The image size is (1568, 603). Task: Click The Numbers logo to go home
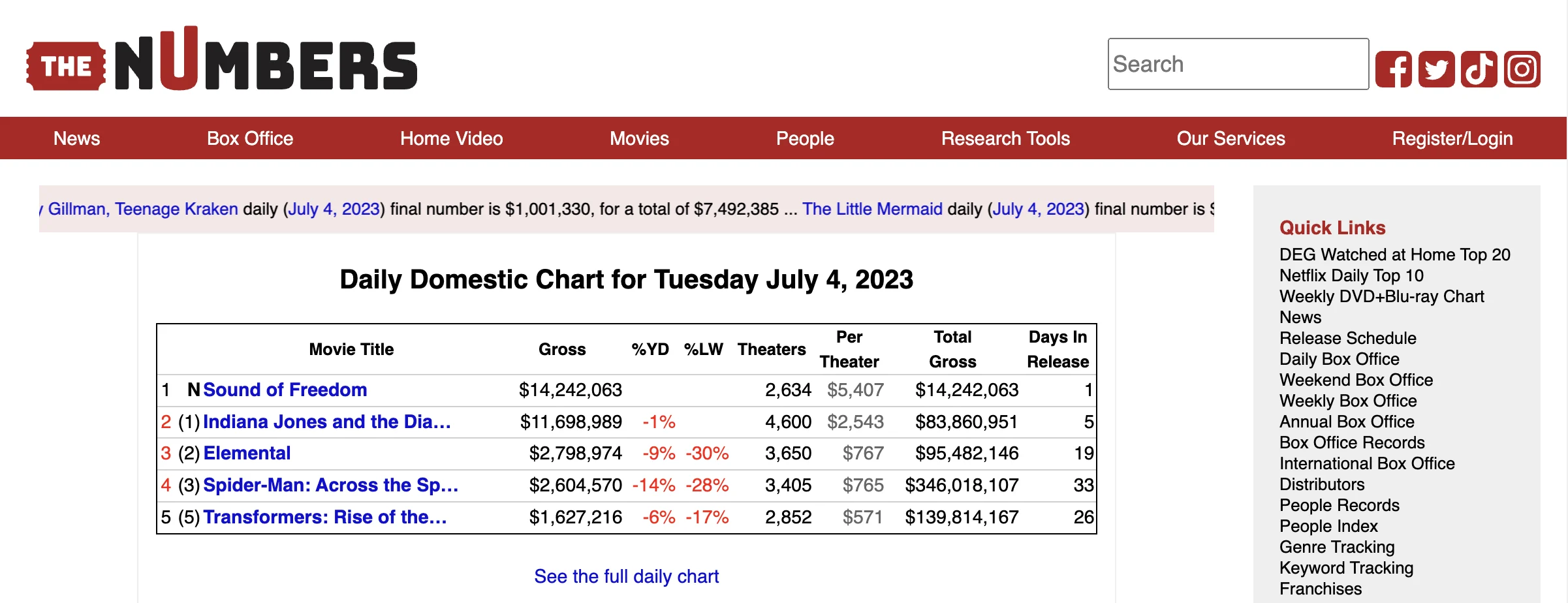[x=222, y=59]
